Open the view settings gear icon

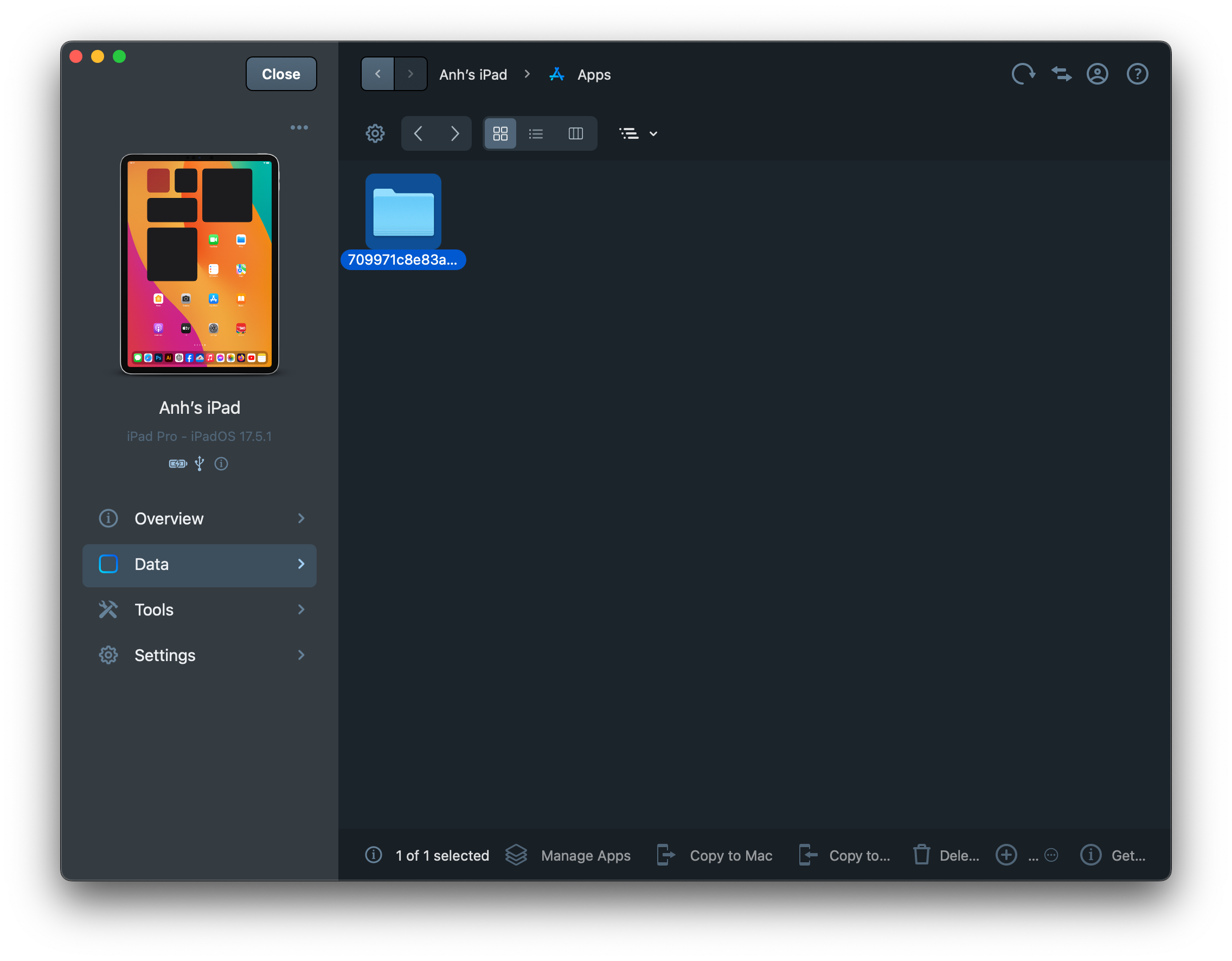pyautogui.click(x=375, y=133)
